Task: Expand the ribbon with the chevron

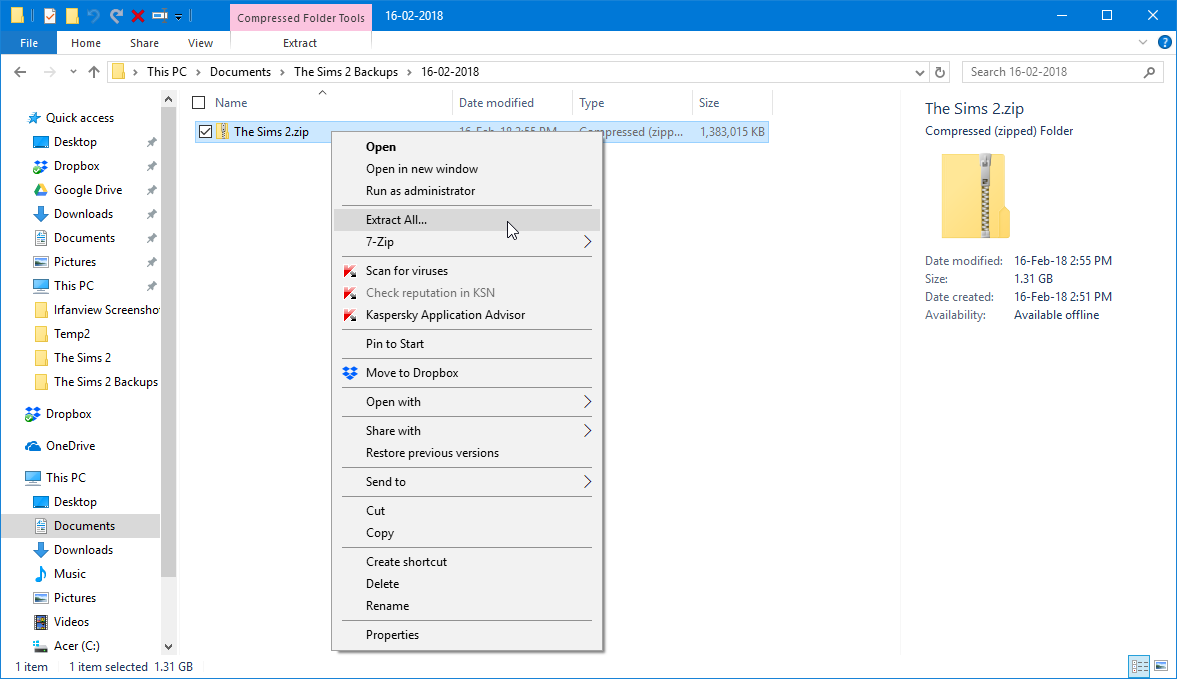Action: [x=1142, y=43]
